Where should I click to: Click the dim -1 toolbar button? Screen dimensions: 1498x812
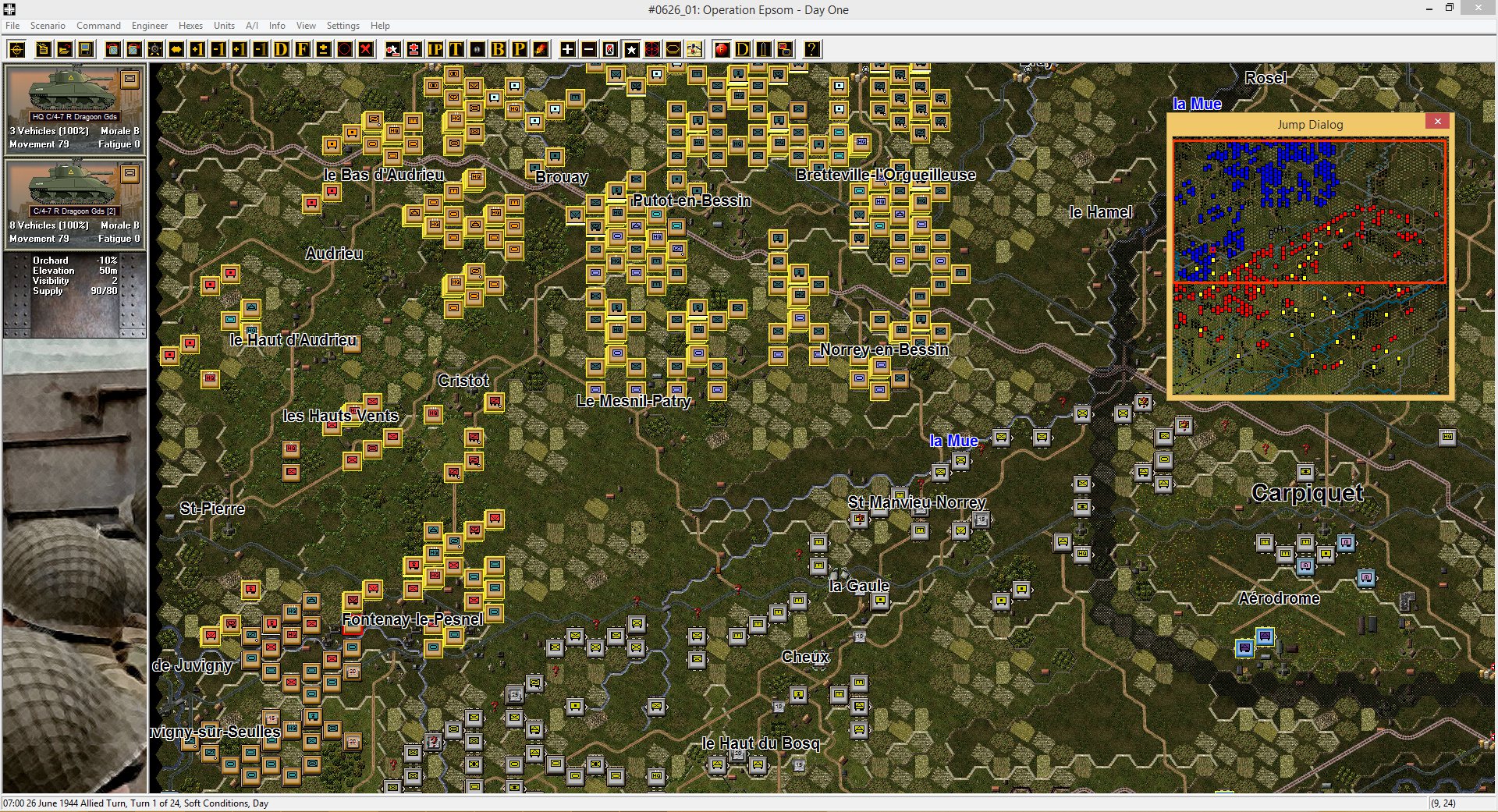(261, 50)
